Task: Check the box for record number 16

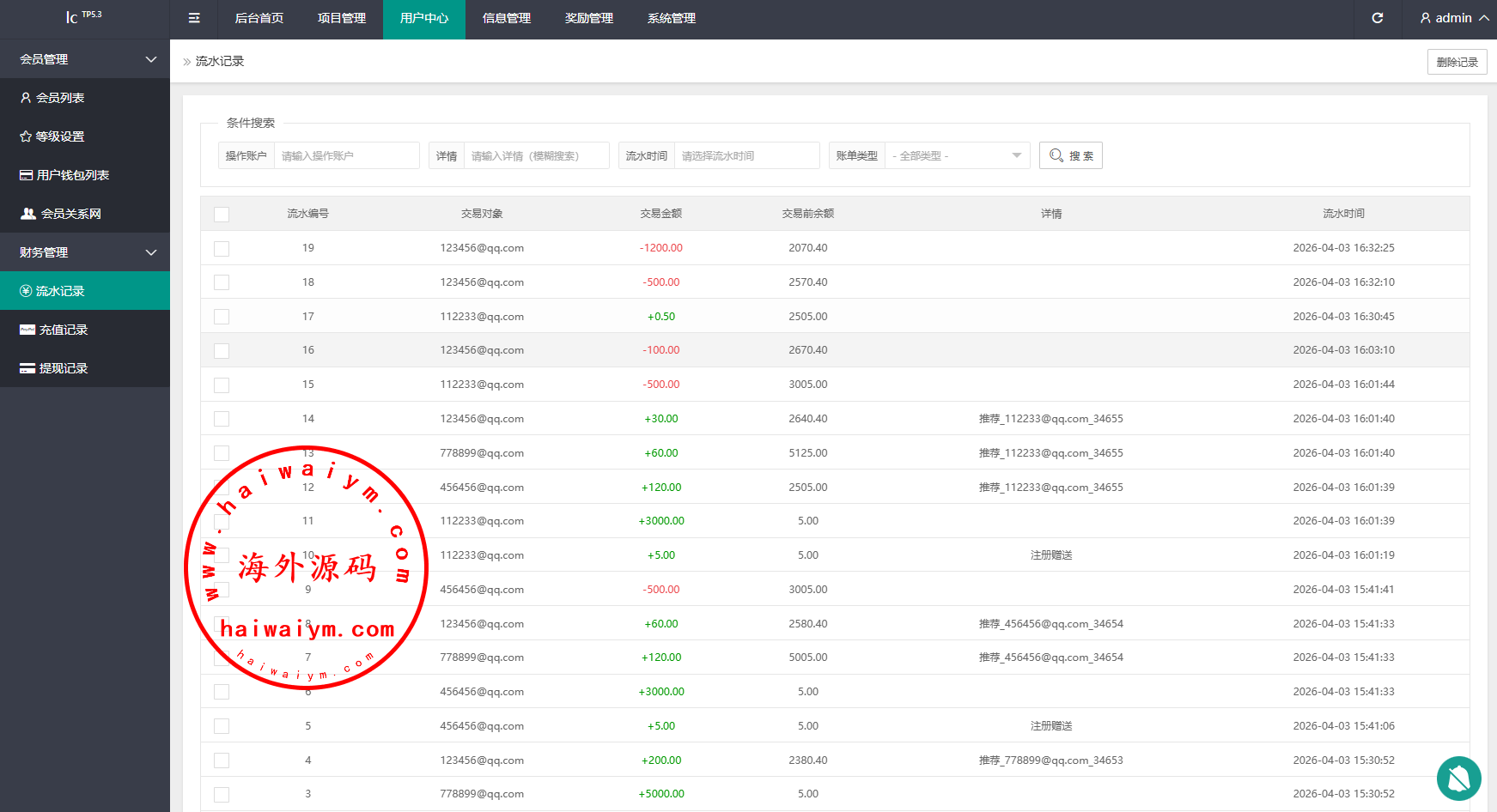Action: pos(222,350)
